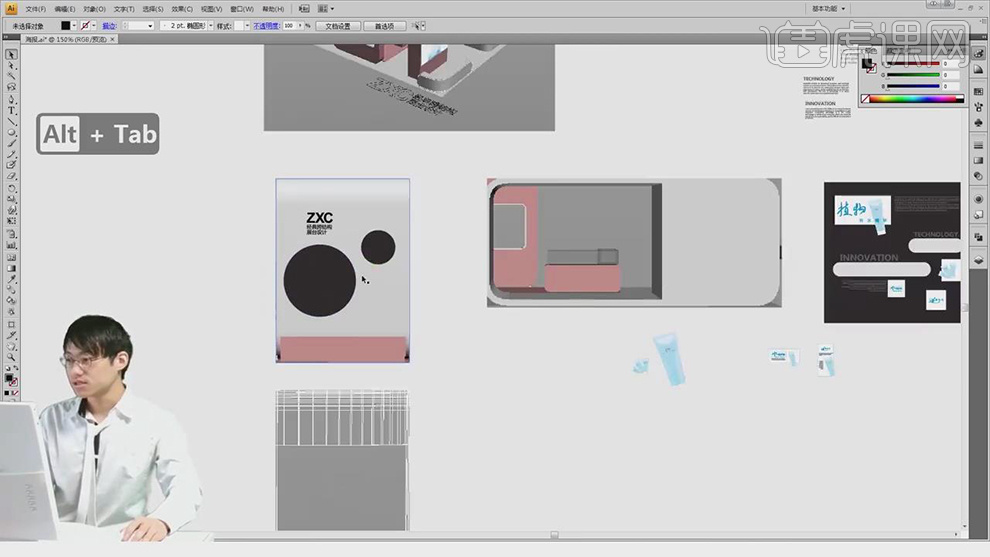Click the 首选项 button
Viewport: 990px width, 557px height.
[x=384, y=26]
